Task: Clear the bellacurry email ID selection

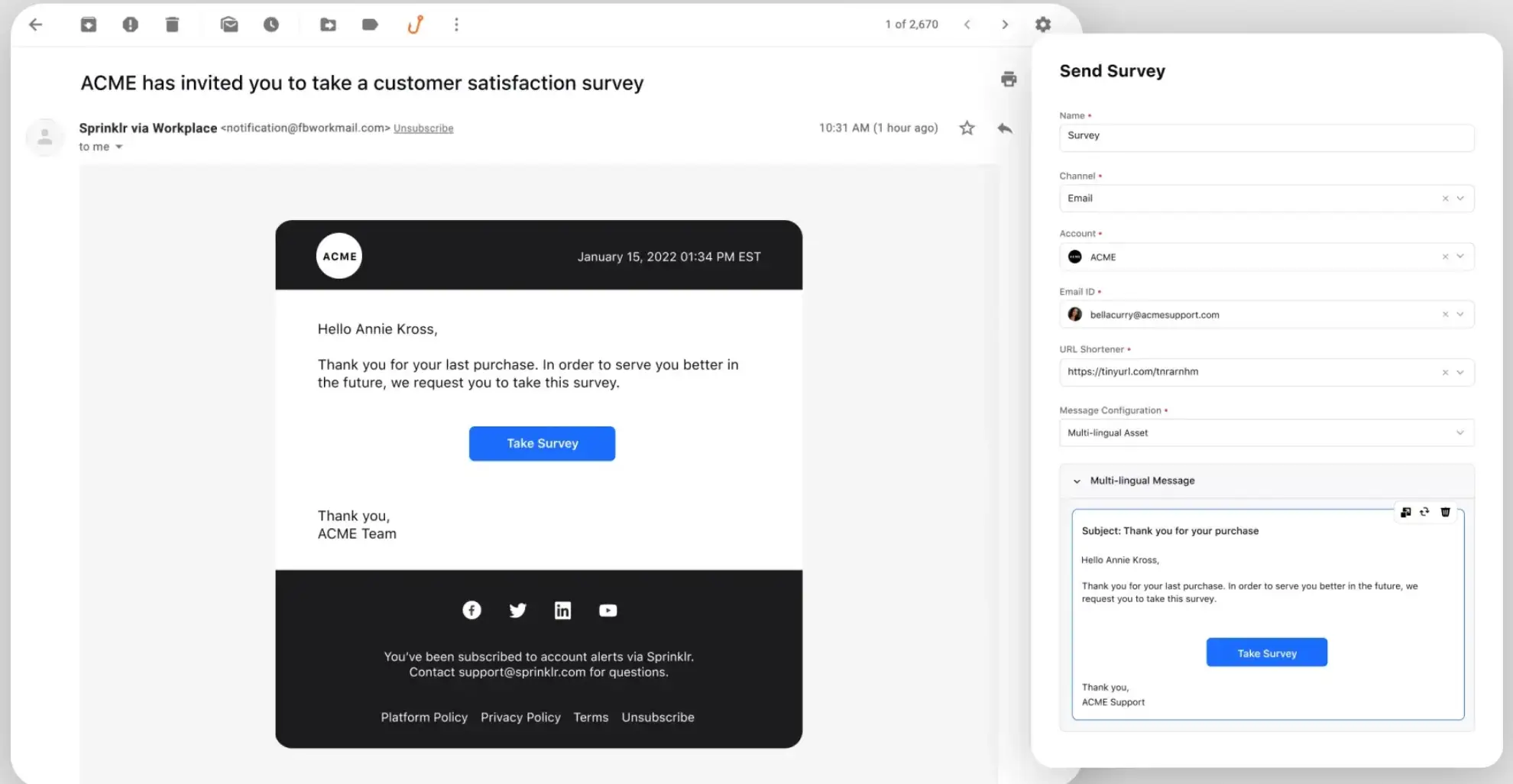Action: pyautogui.click(x=1445, y=314)
